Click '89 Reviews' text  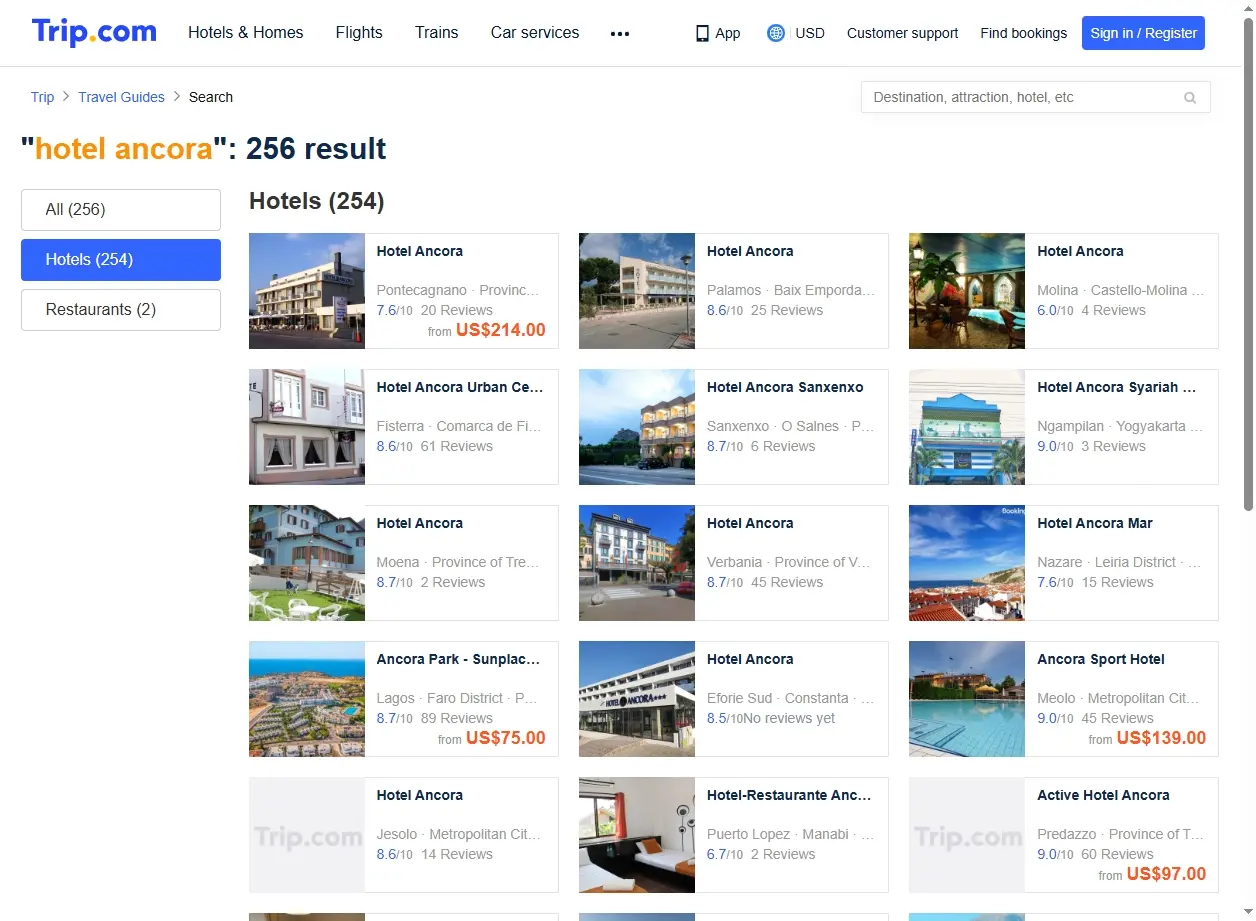pos(457,718)
